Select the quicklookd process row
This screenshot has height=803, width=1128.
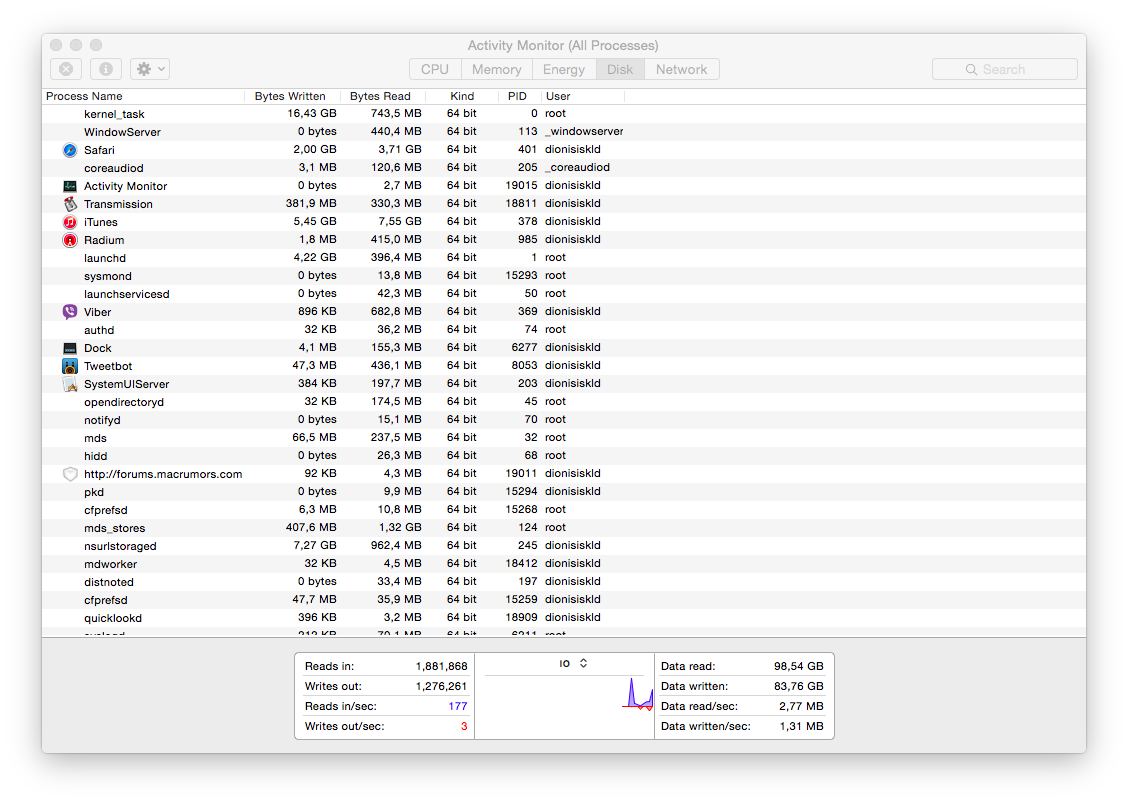[x=564, y=617]
